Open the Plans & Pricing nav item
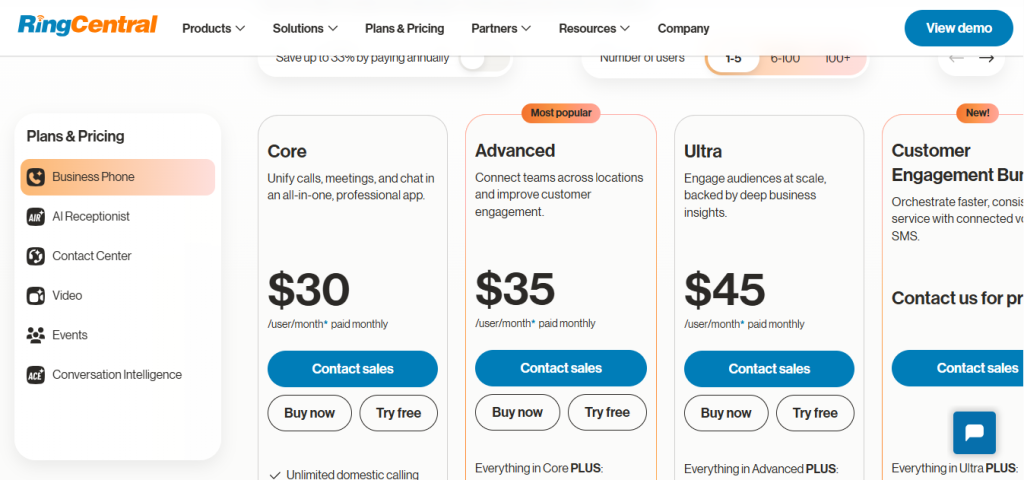Screen dimensions: 1024x480 point(404,28)
